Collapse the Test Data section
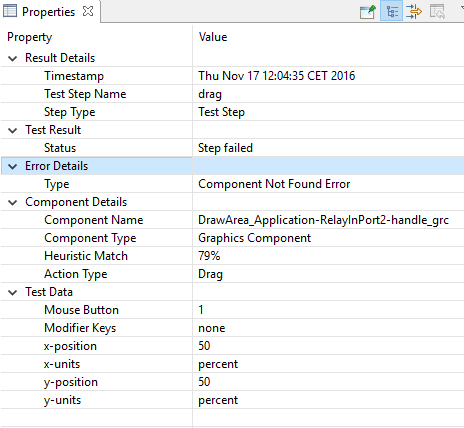This screenshot has height=428, width=464. (13, 293)
